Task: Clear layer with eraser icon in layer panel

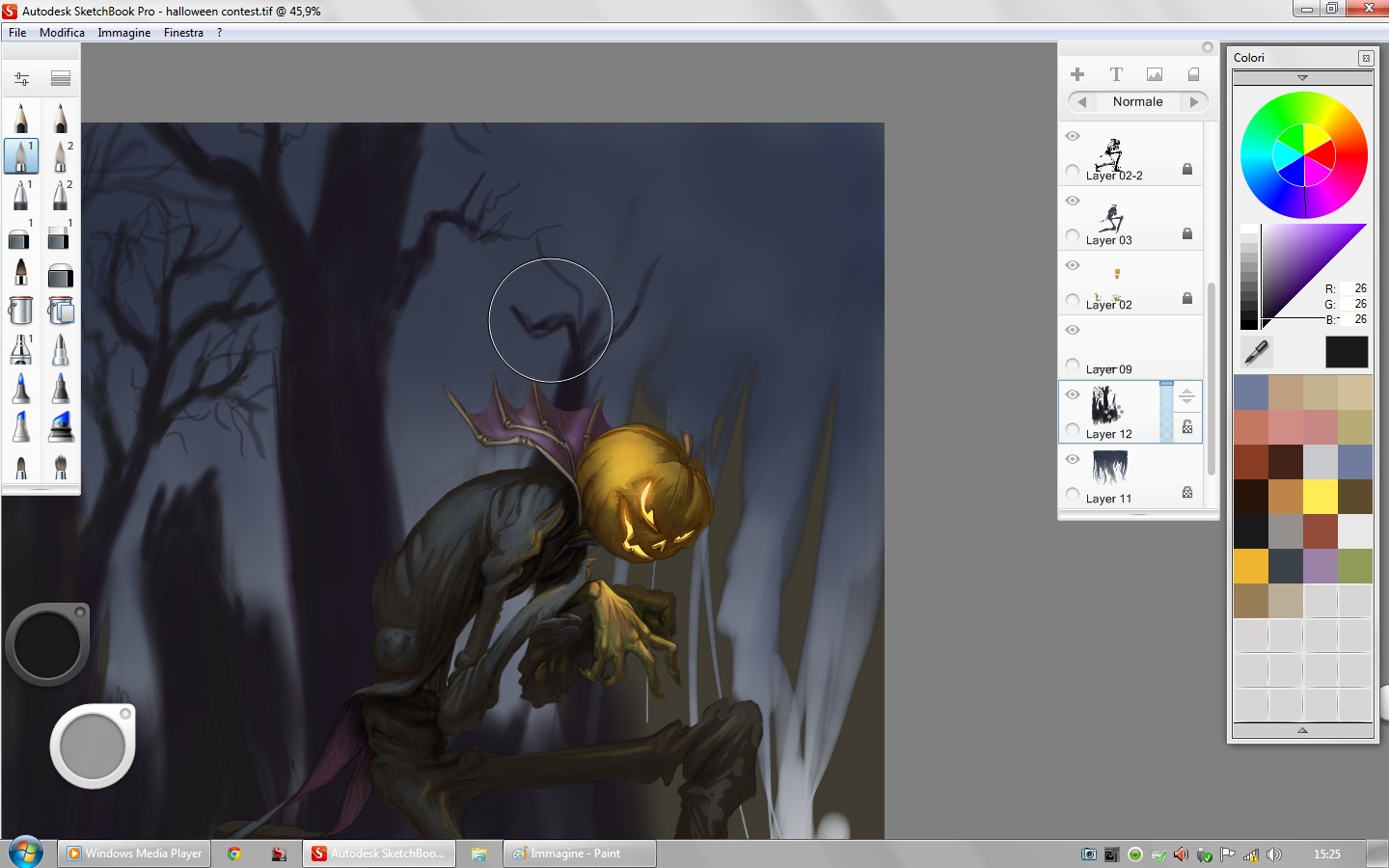Action: [1193, 74]
